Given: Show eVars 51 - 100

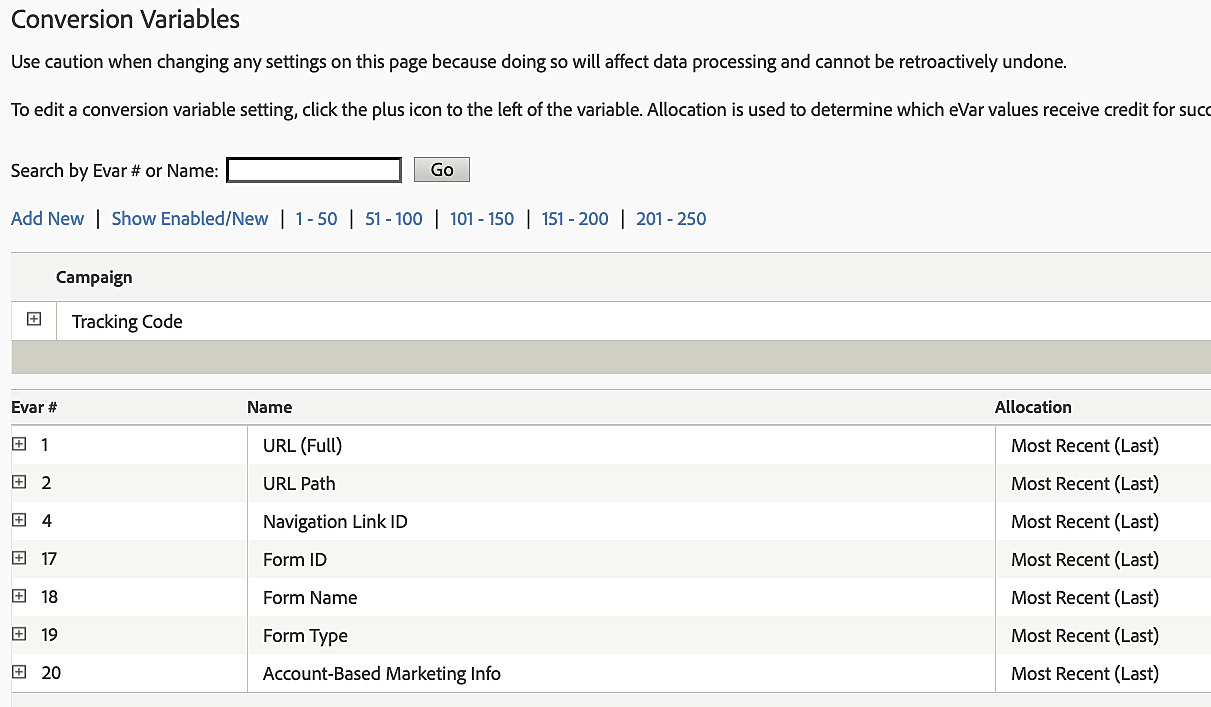Looking at the screenshot, I should (x=394, y=219).
